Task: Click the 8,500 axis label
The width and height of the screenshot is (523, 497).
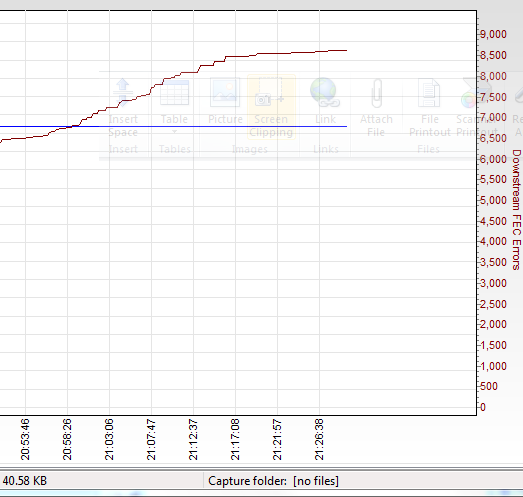Action: pyautogui.click(x=493, y=55)
